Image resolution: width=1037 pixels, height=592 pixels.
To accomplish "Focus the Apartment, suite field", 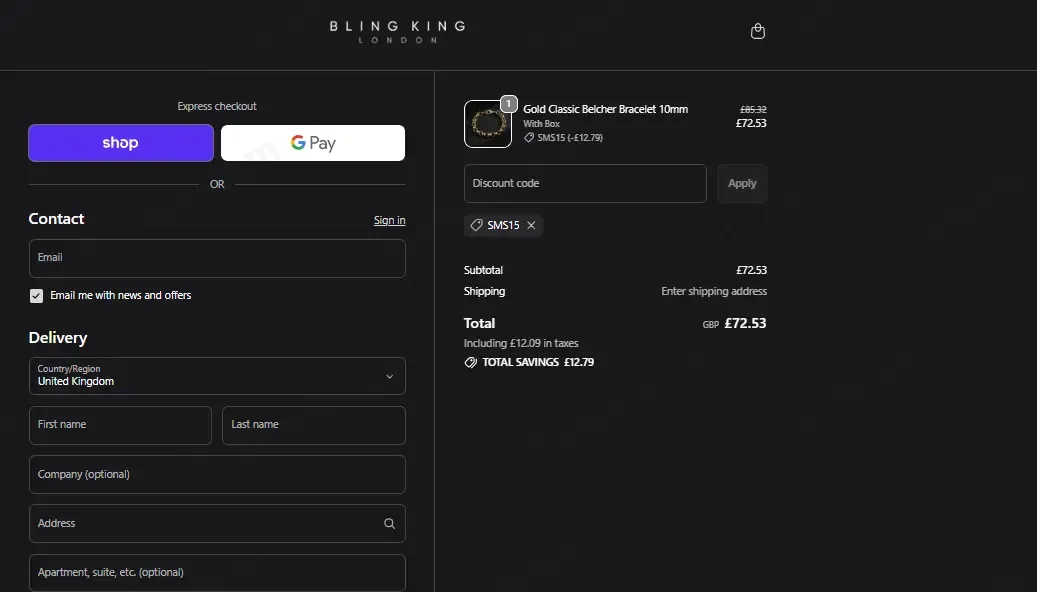I will click(217, 573).
